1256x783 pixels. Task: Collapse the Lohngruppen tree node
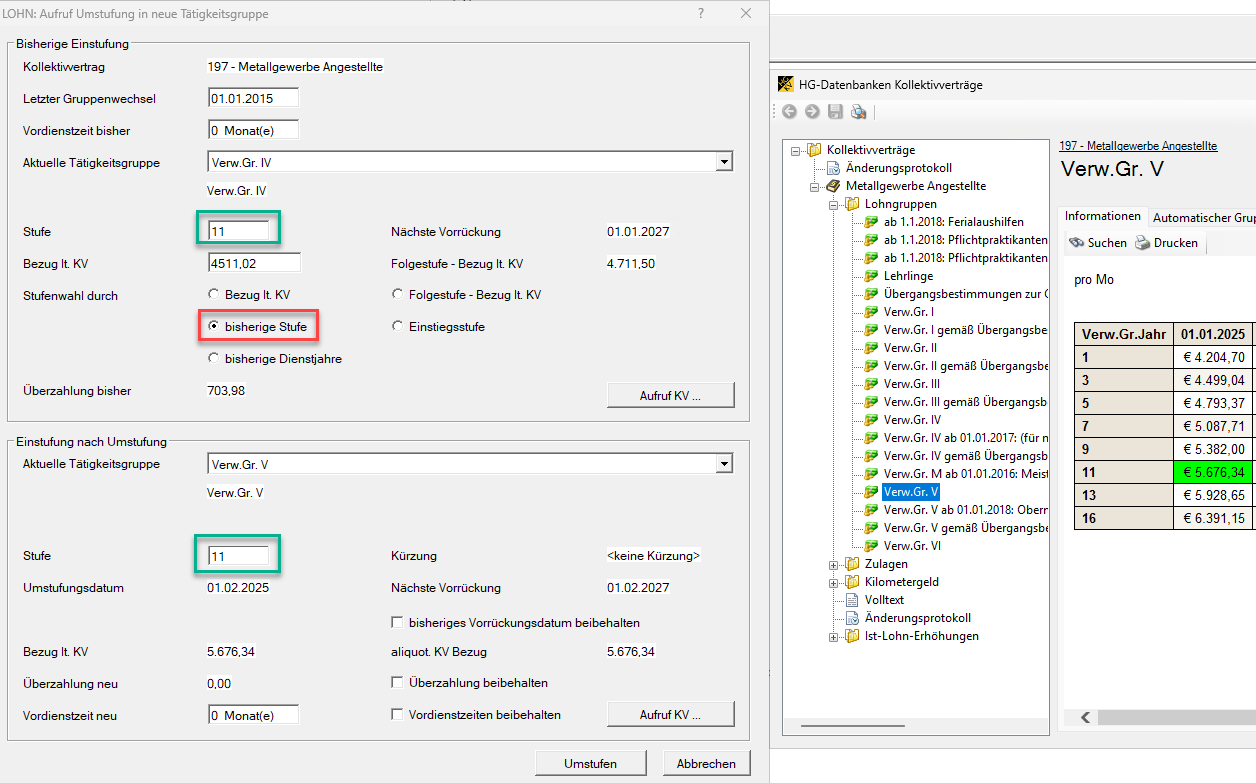pyautogui.click(x=834, y=204)
